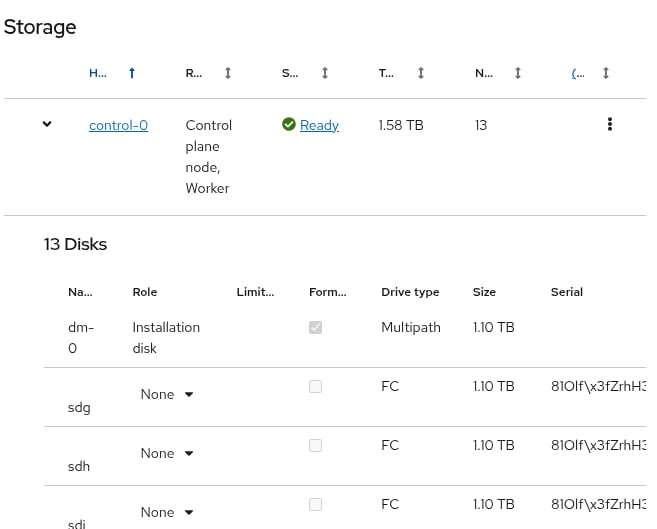Click the H... hostname column header
This screenshot has width=657, height=529.
tap(98, 74)
